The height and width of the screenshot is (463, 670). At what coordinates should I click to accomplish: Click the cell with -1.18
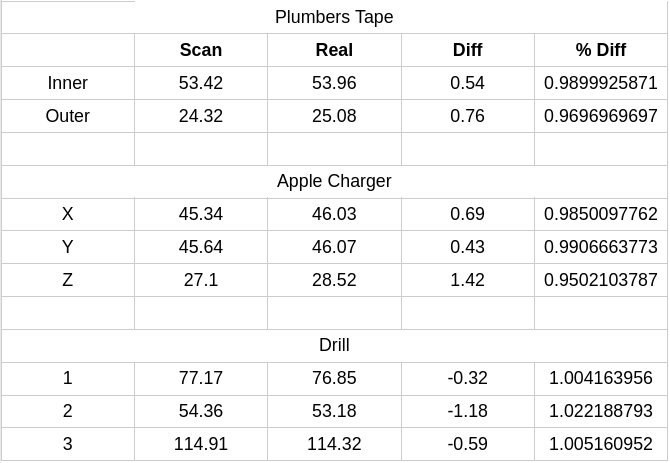468,411
